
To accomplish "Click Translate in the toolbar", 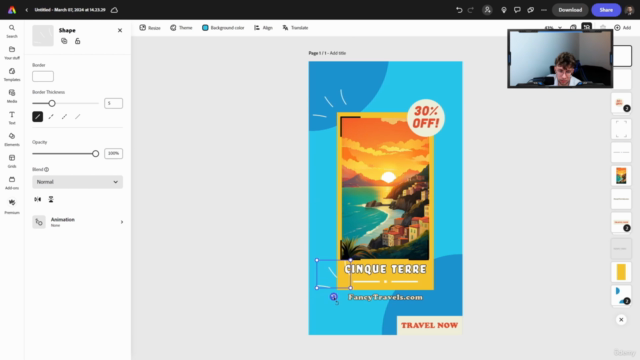I will pyautogui.click(x=295, y=28).
